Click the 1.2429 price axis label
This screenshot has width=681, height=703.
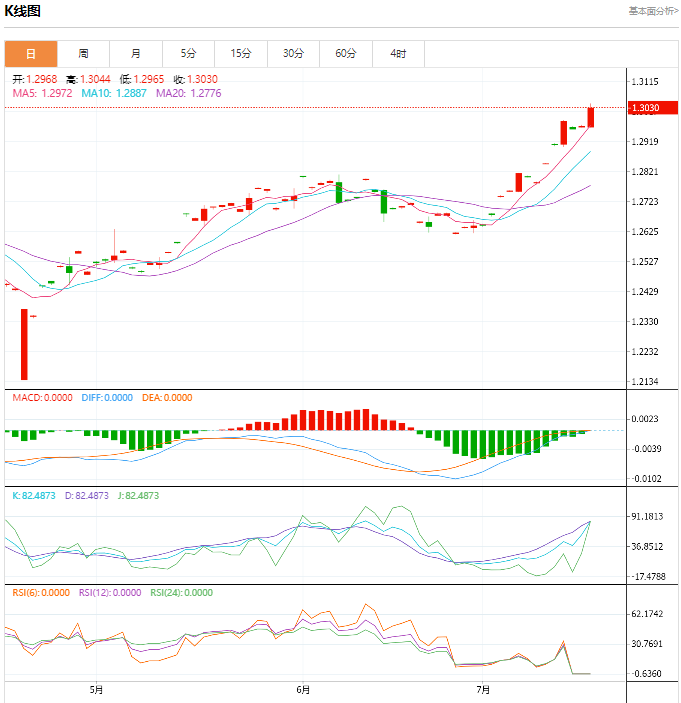pyautogui.click(x=645, y=291)
